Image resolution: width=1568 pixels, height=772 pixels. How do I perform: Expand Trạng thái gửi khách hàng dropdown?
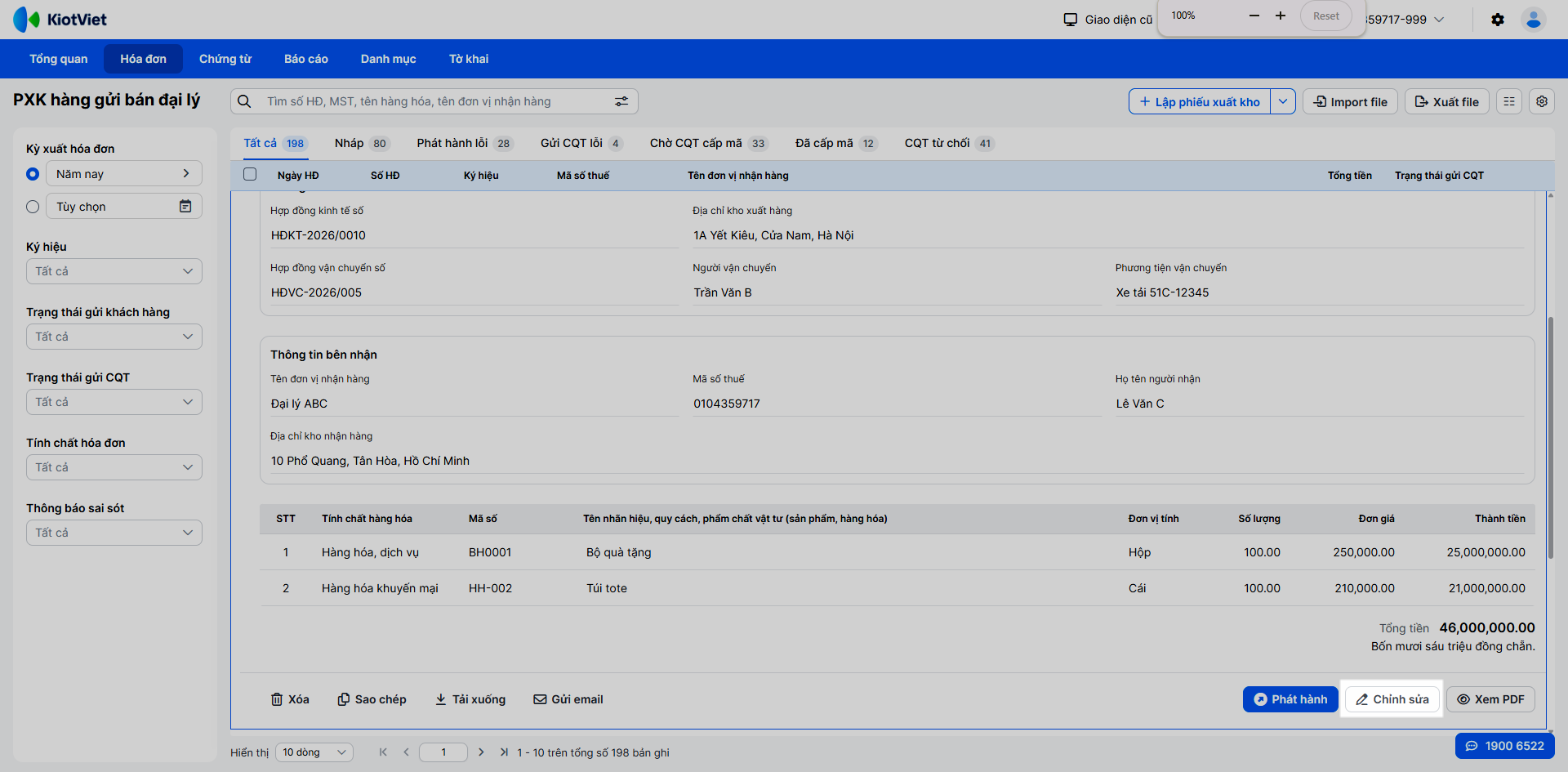point(114,337)
